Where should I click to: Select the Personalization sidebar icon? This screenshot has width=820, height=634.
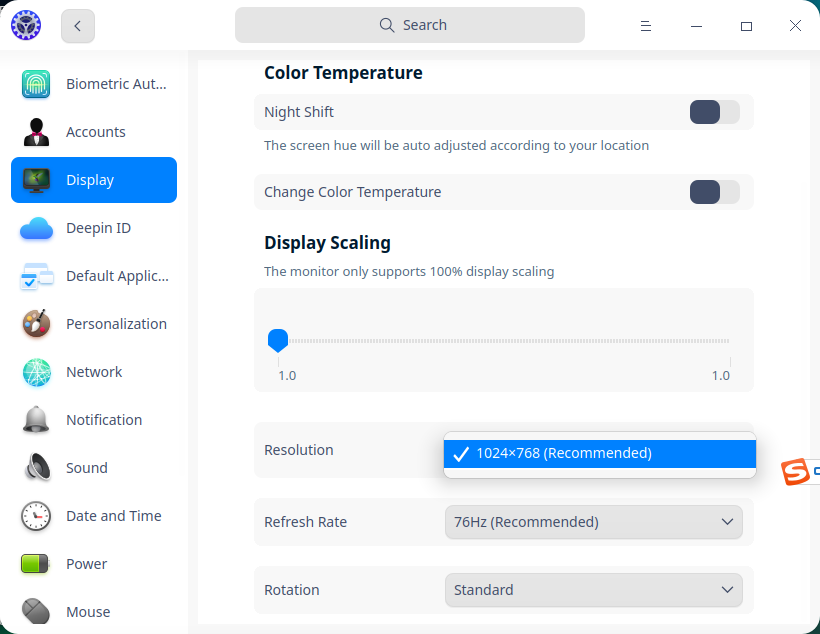pyautogui.click(x=35, y=324)
